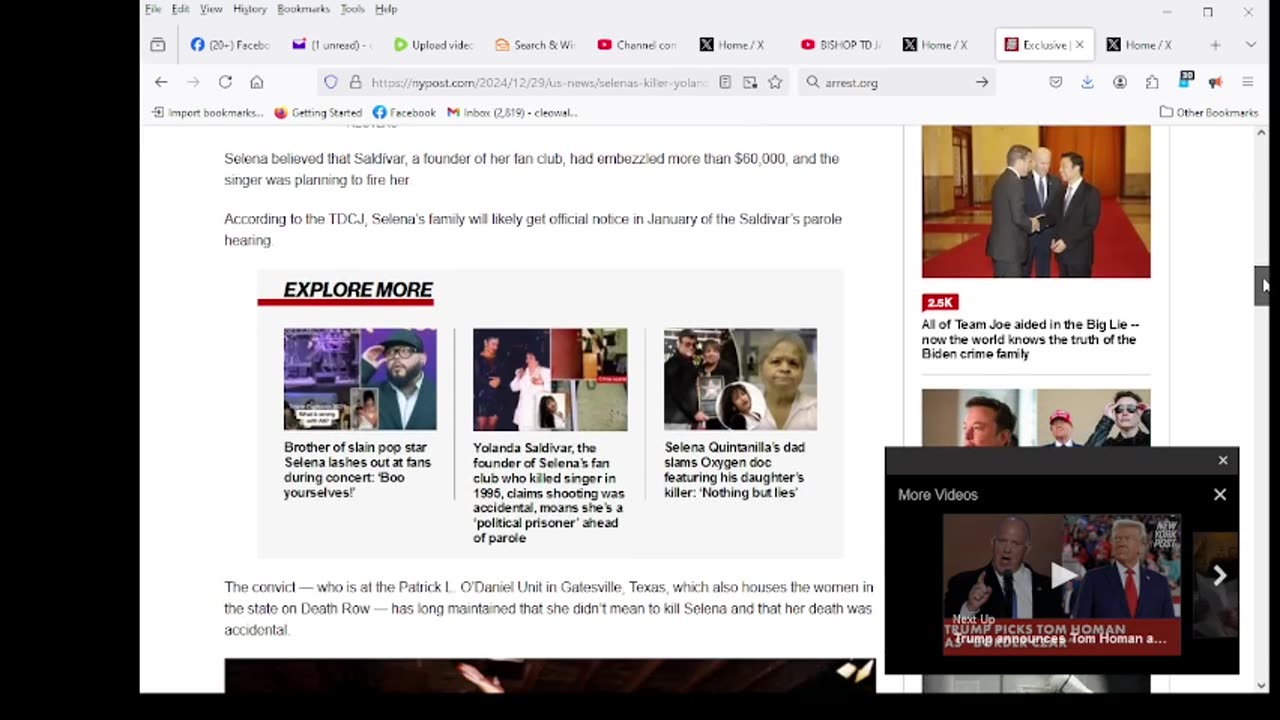Open the Downloads panel
The height and width of the screenshot is (720, 1280).
coord(1087,82)
